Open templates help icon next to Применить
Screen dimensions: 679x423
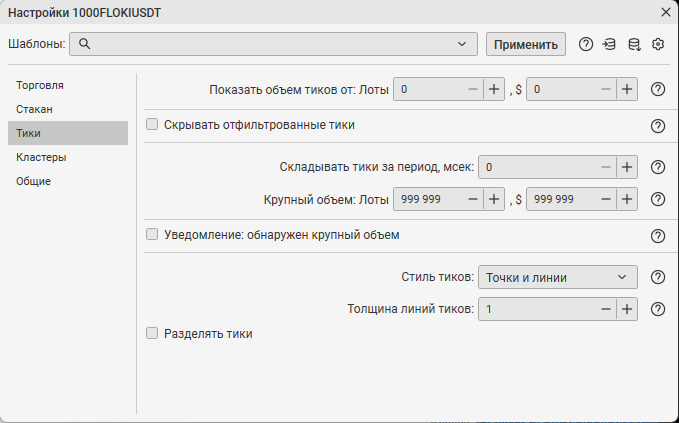pyautogui.click(x=586, y=44)
